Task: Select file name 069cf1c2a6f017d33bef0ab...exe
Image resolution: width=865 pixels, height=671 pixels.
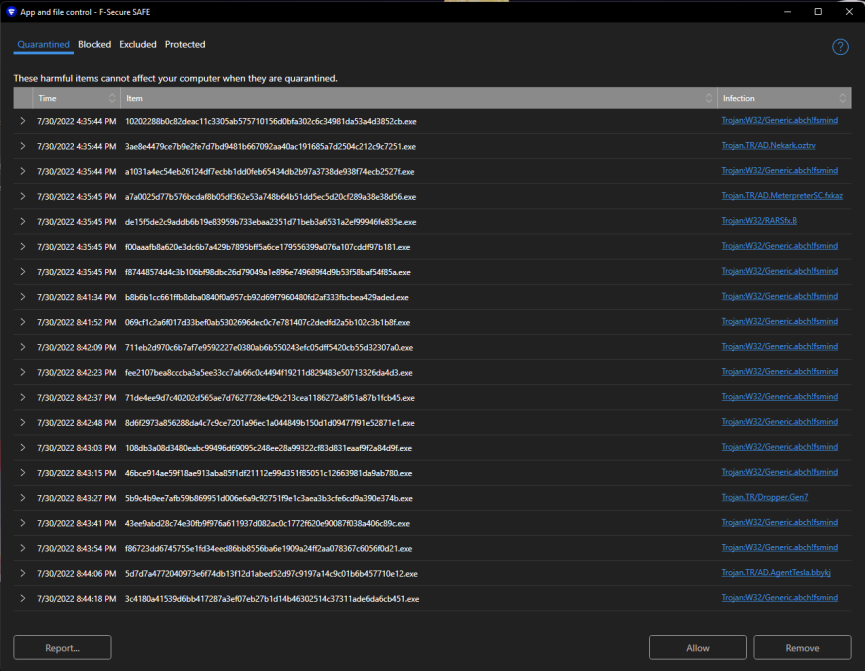Action: pos(267,323)
